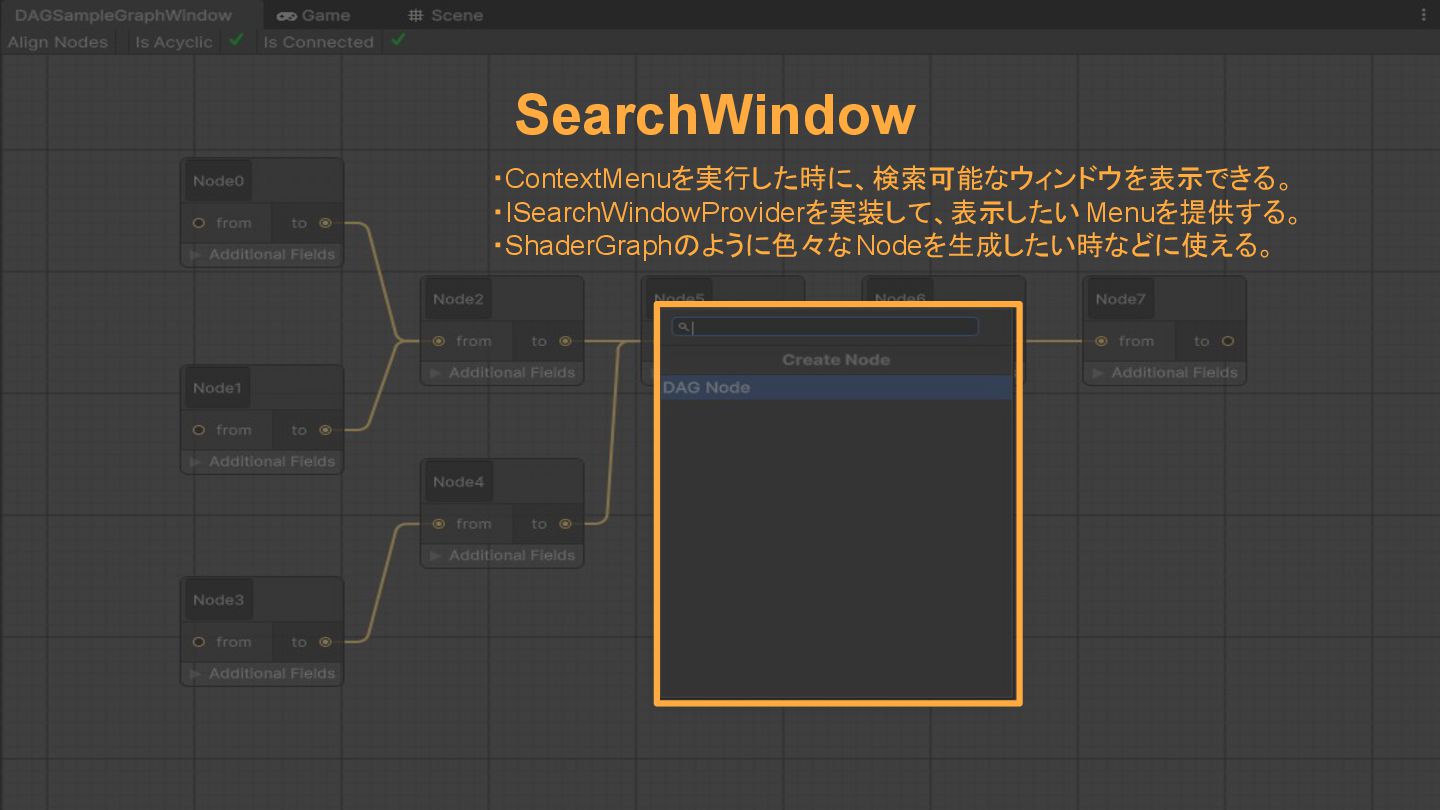Select the Node6 title

900,297
